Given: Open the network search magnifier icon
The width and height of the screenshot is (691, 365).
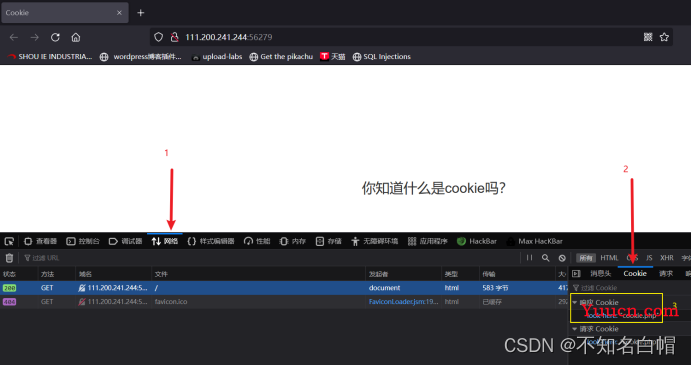Looking at the screenshot, I should click(546, 258).
